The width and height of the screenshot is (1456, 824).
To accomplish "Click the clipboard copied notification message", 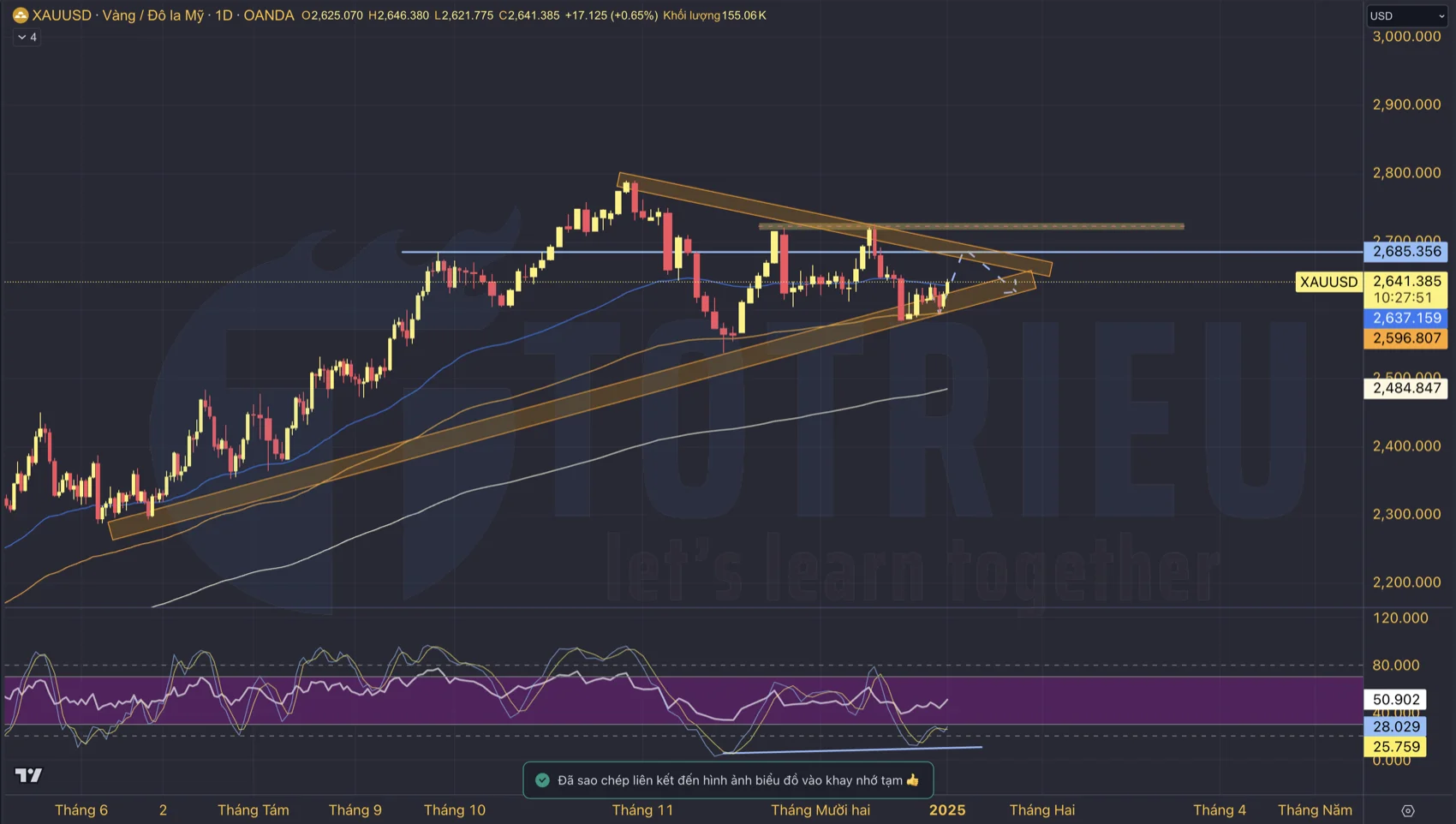I will coord(728,780).
